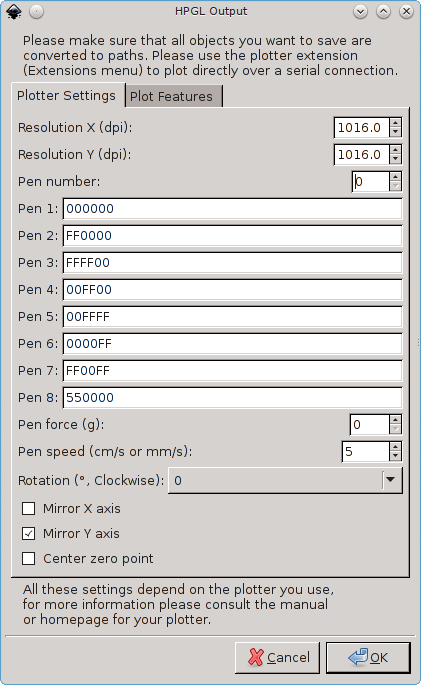Confirm with the OK button
This screenshot has width=421, height=685.
point(368,657)
